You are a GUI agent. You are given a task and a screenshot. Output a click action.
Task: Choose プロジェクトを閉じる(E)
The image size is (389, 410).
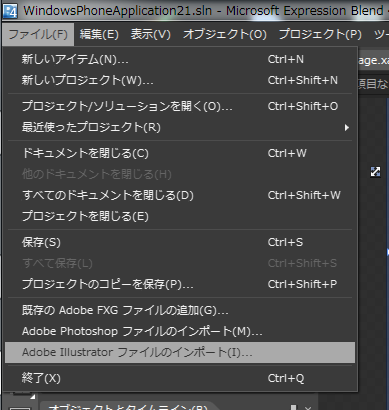pyautogui.click(x=180, y=216)
